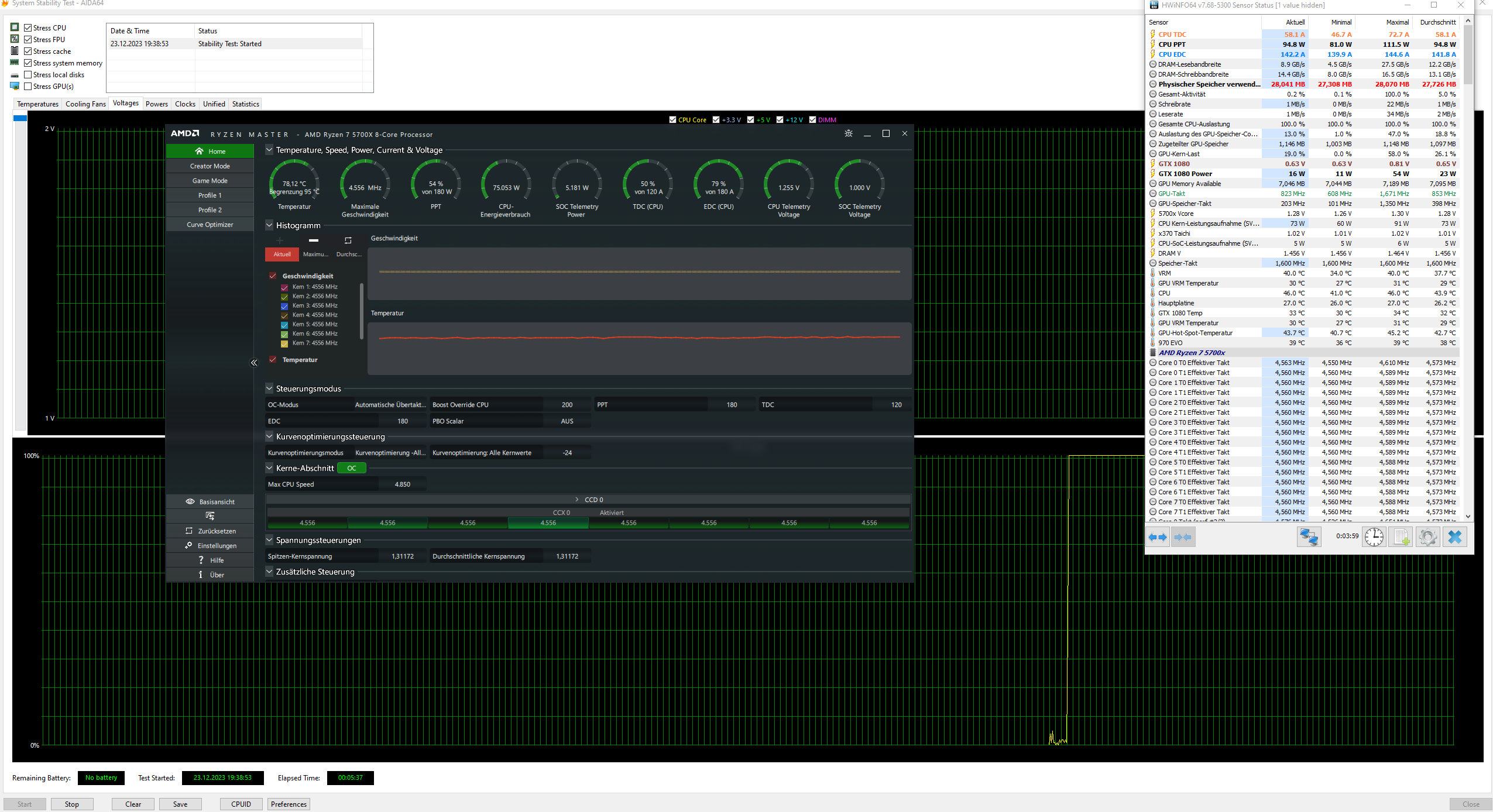This screenshot has height=812, width=1493.
Task: Open HWiNFO sensor settings gear icon
Action: (1428, 537)
